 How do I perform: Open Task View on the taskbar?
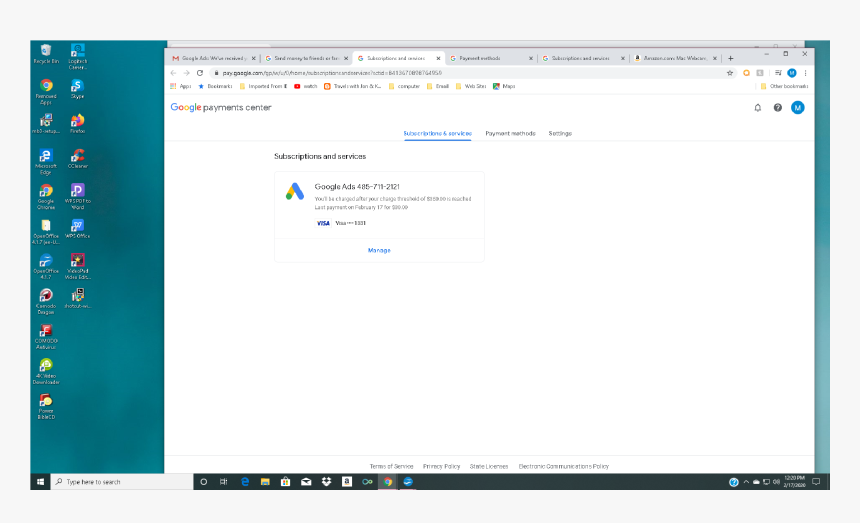tap(223, 482)
